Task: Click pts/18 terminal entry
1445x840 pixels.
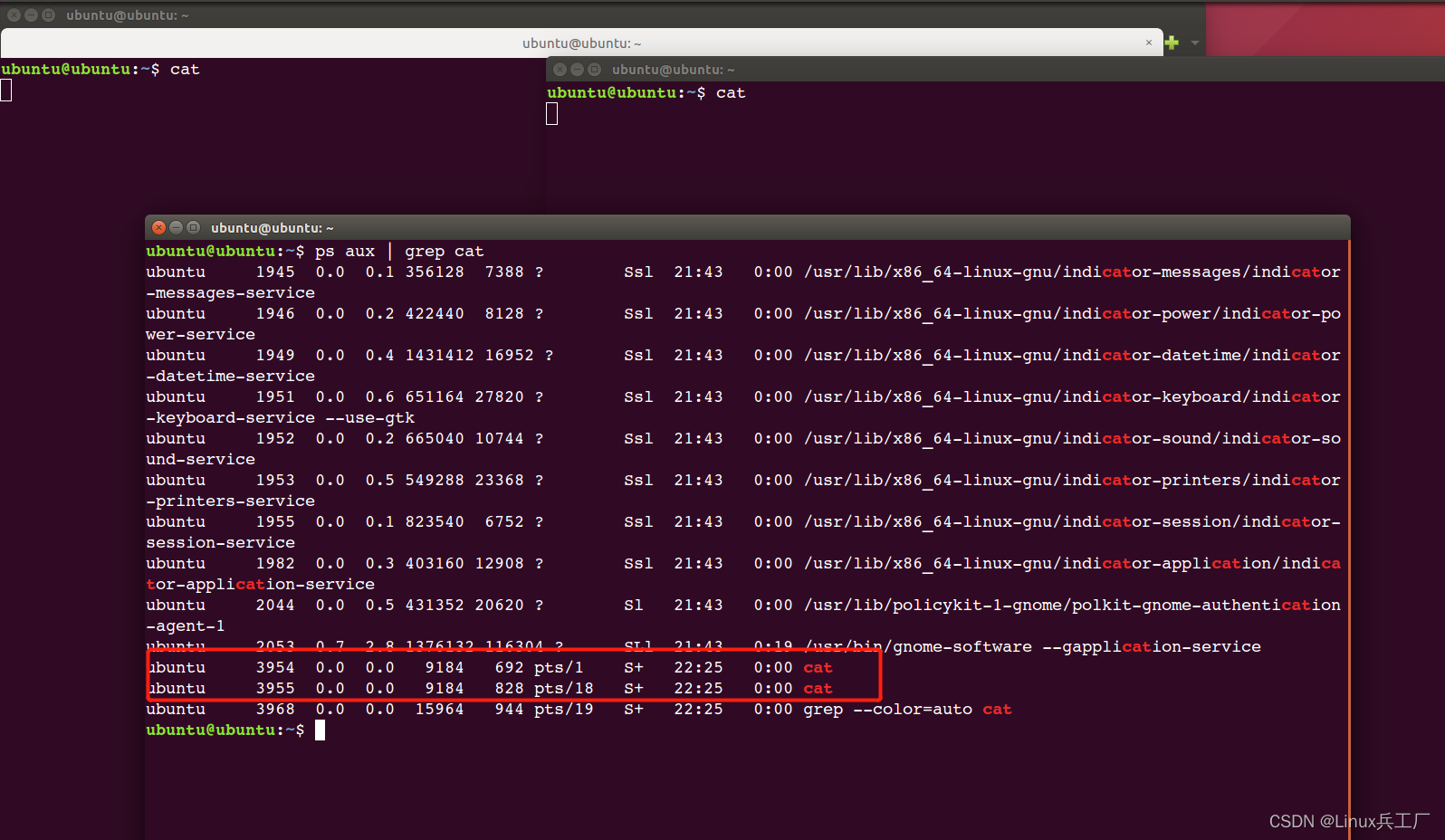Action: [564, 688]
